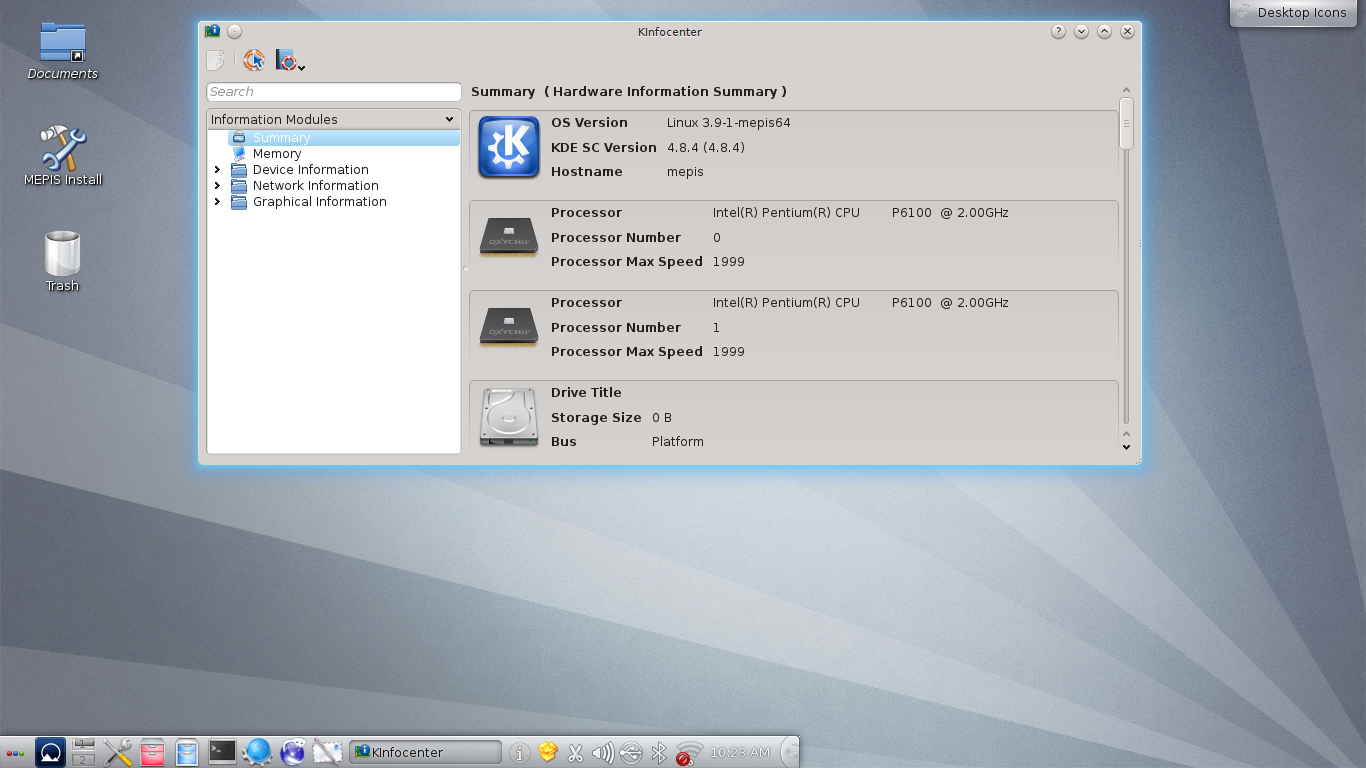Open the blue file cabinet launcher
Screen dimensions: 1366x768
(187, 752)
